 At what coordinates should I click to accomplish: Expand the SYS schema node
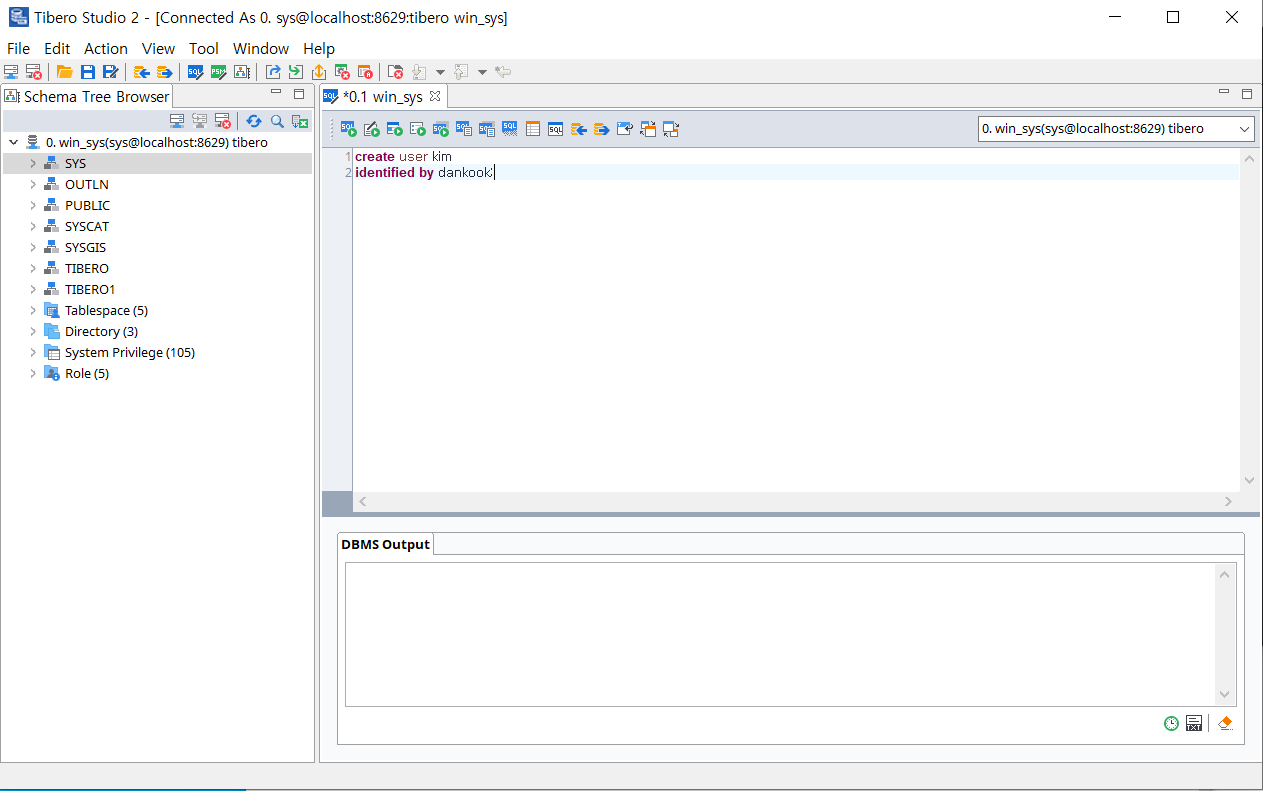[33, 163]
